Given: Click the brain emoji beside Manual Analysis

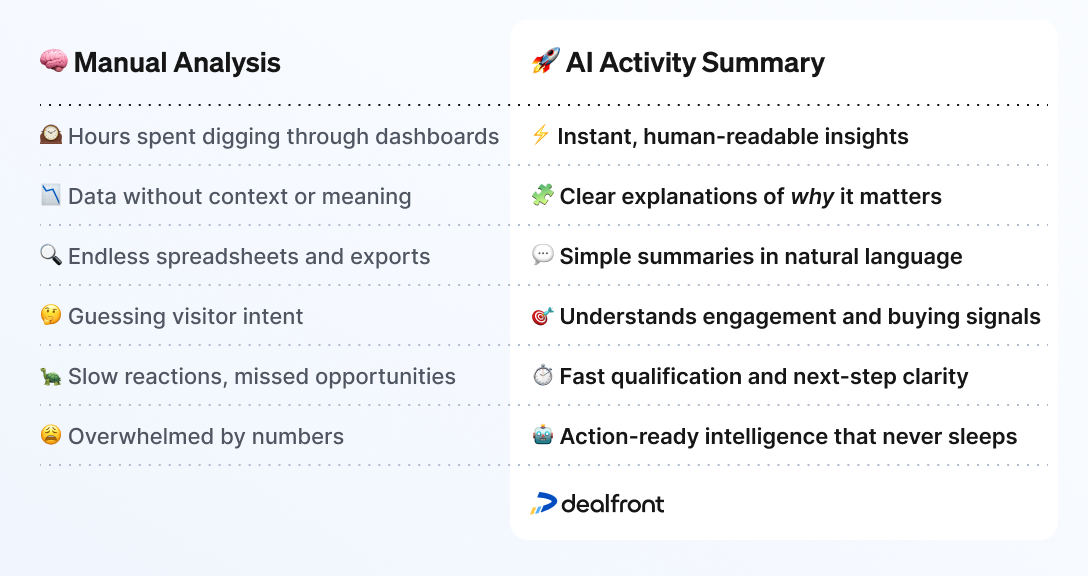Looking at the screenshot, I should (x=53, y=61).
